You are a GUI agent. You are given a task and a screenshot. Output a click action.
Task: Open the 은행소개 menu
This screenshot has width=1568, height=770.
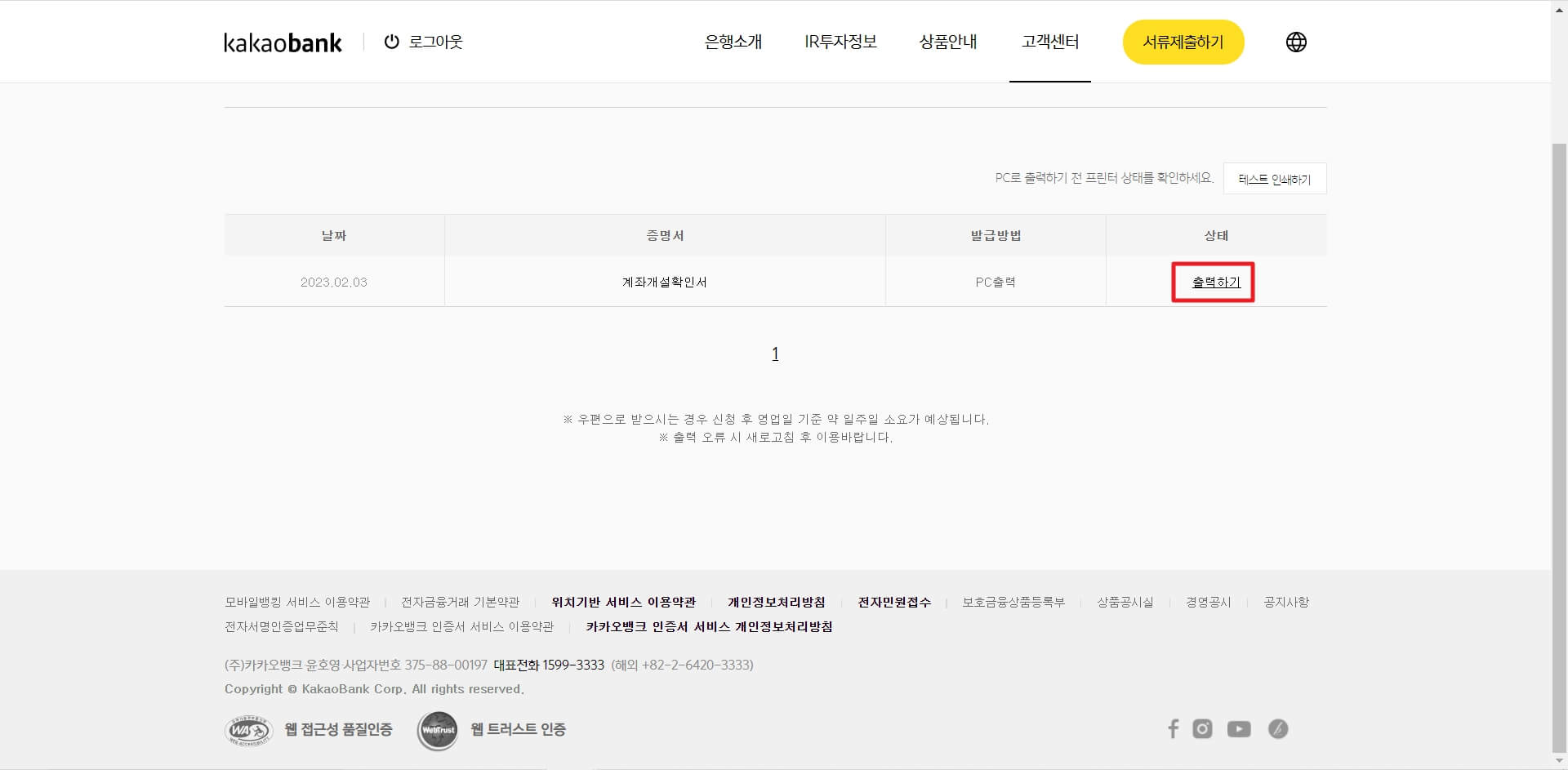(x=733, y=42)
